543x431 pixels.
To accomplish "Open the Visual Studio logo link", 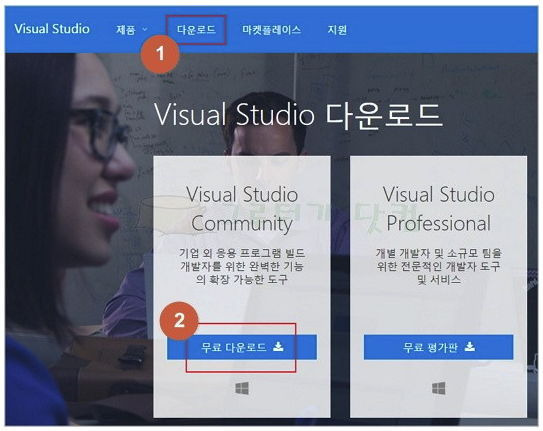I will (52, 29).
